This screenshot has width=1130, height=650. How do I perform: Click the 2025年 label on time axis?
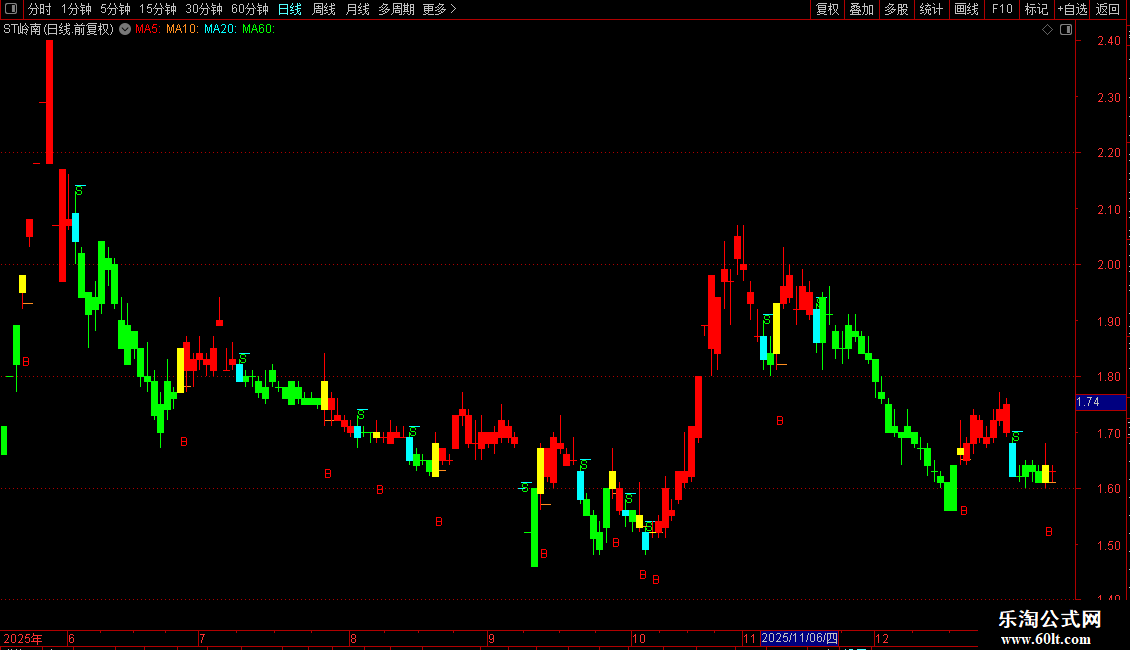pyautogui.click(x=23, y=638)
